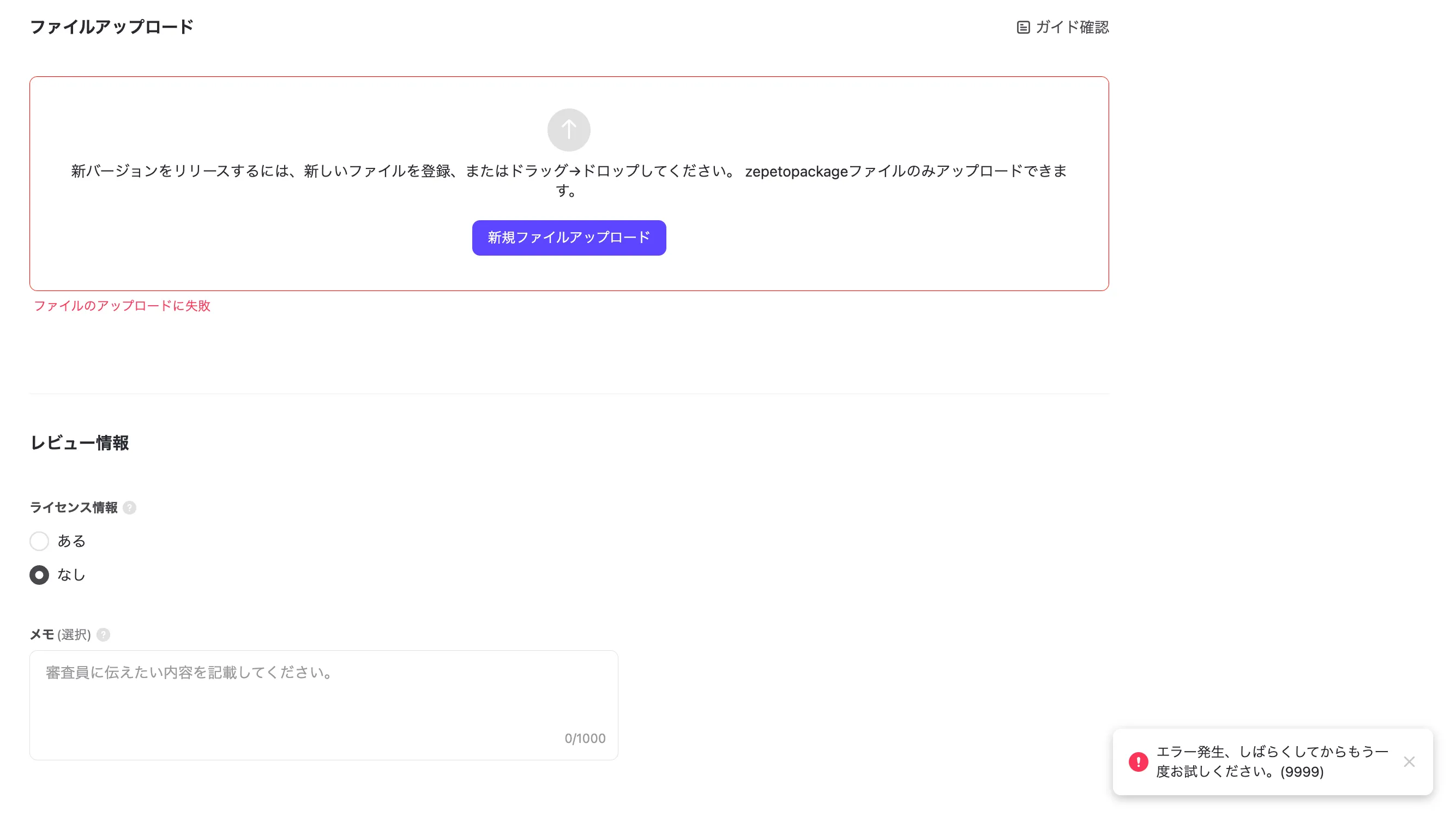Click the help icon beside メモ (選択)

tap(104, 634)
